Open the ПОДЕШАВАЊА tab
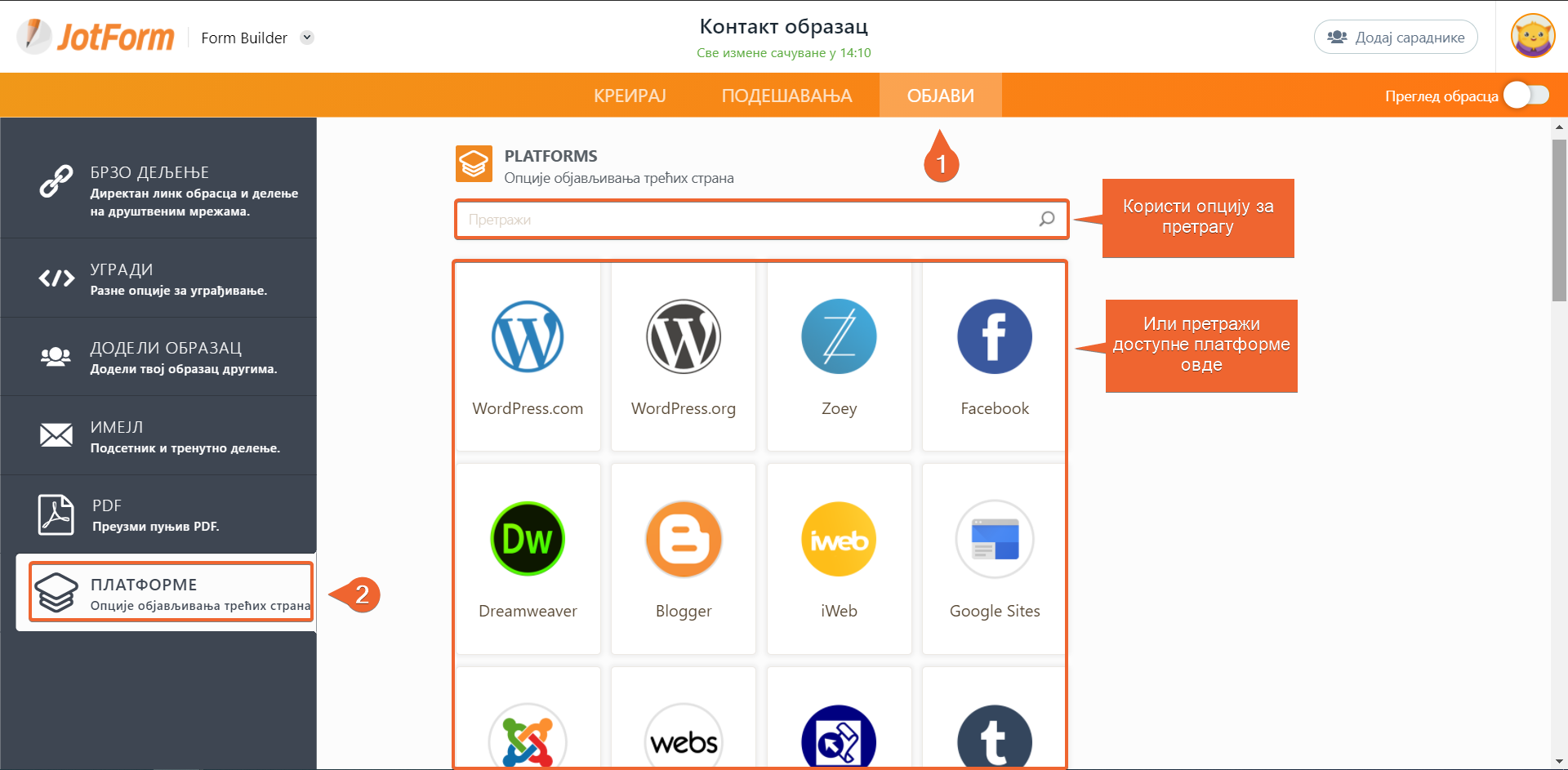1568x770 pixels. [x=786, y=96]
